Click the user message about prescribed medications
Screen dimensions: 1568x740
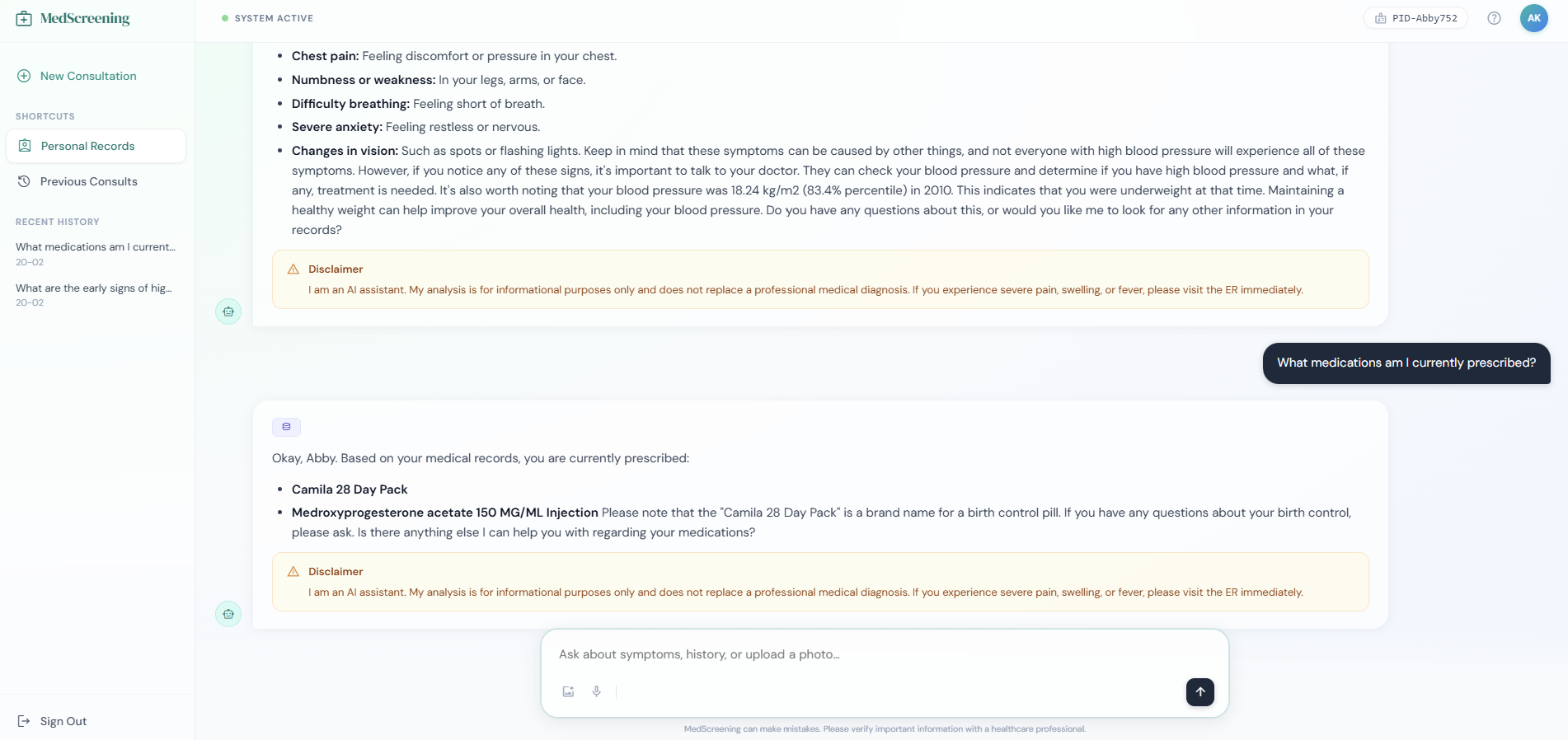pos(1406,363)
